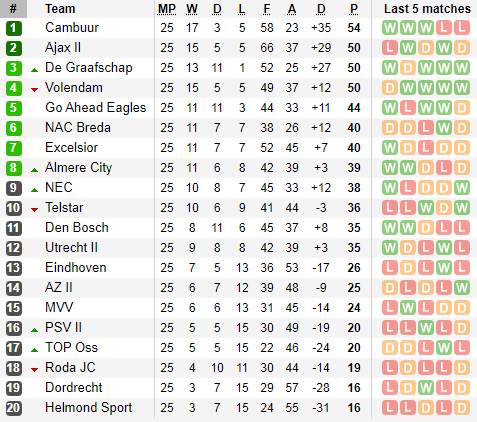Click Roda JC's red down arrow
Image resolution: width=477 pixels, height=422 pixels.
(x=34, y=369)
